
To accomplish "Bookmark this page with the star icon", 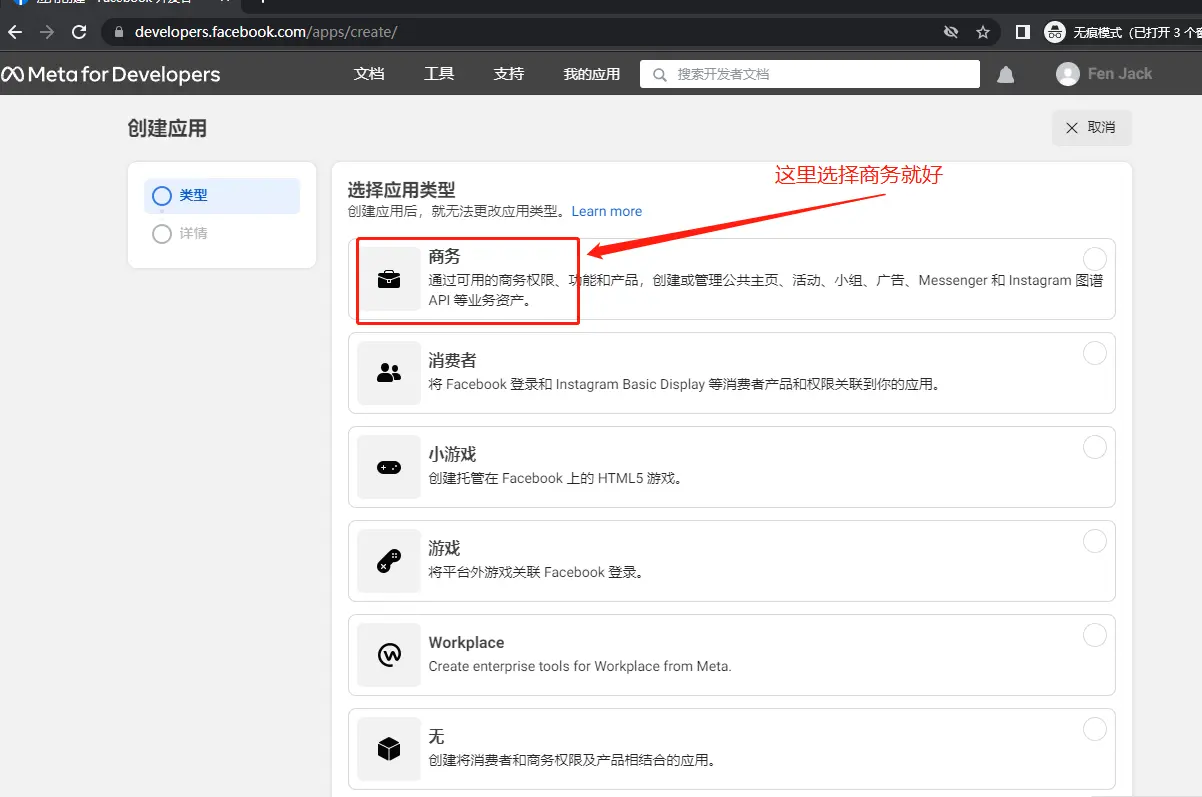I will coord(983,32).
